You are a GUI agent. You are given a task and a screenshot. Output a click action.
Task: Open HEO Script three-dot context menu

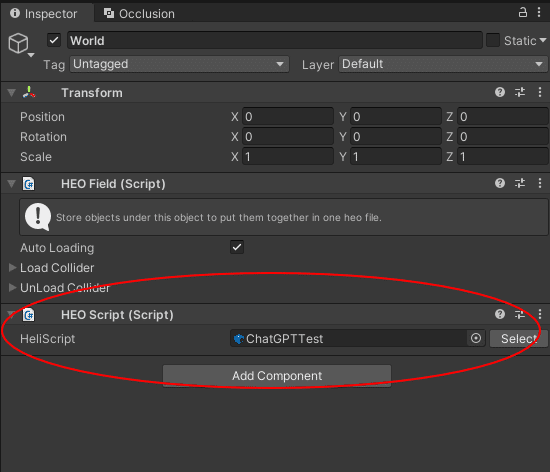pyautogui.click(x=540, y=314)
